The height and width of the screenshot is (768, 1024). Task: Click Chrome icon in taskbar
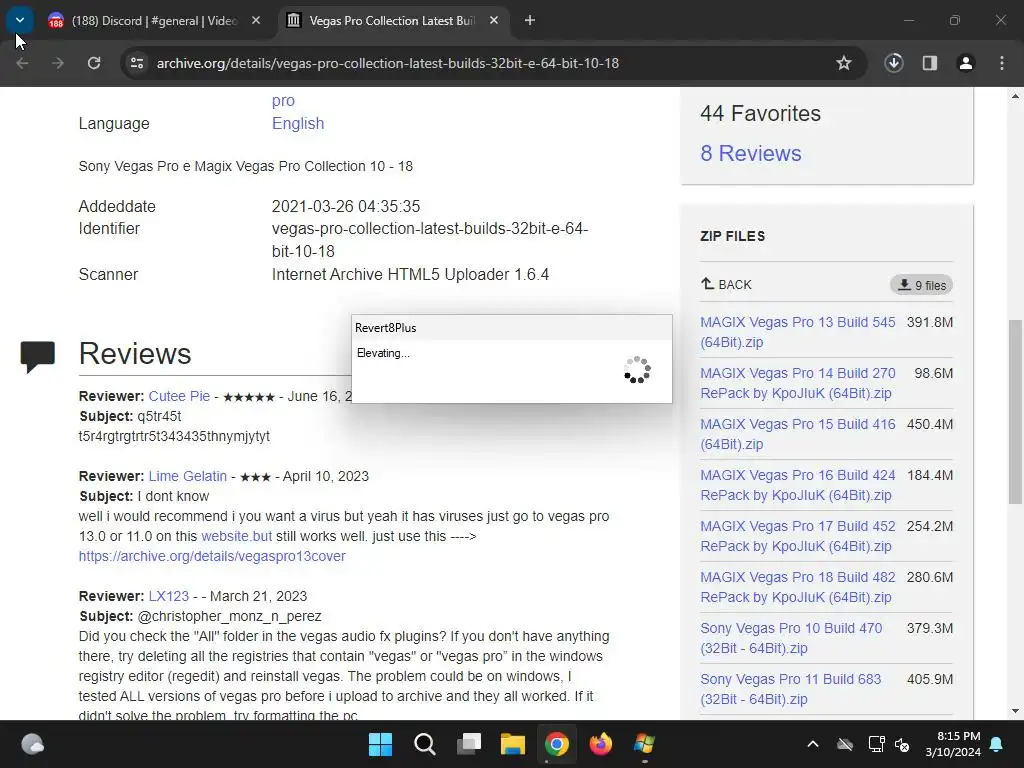[556, 744]
